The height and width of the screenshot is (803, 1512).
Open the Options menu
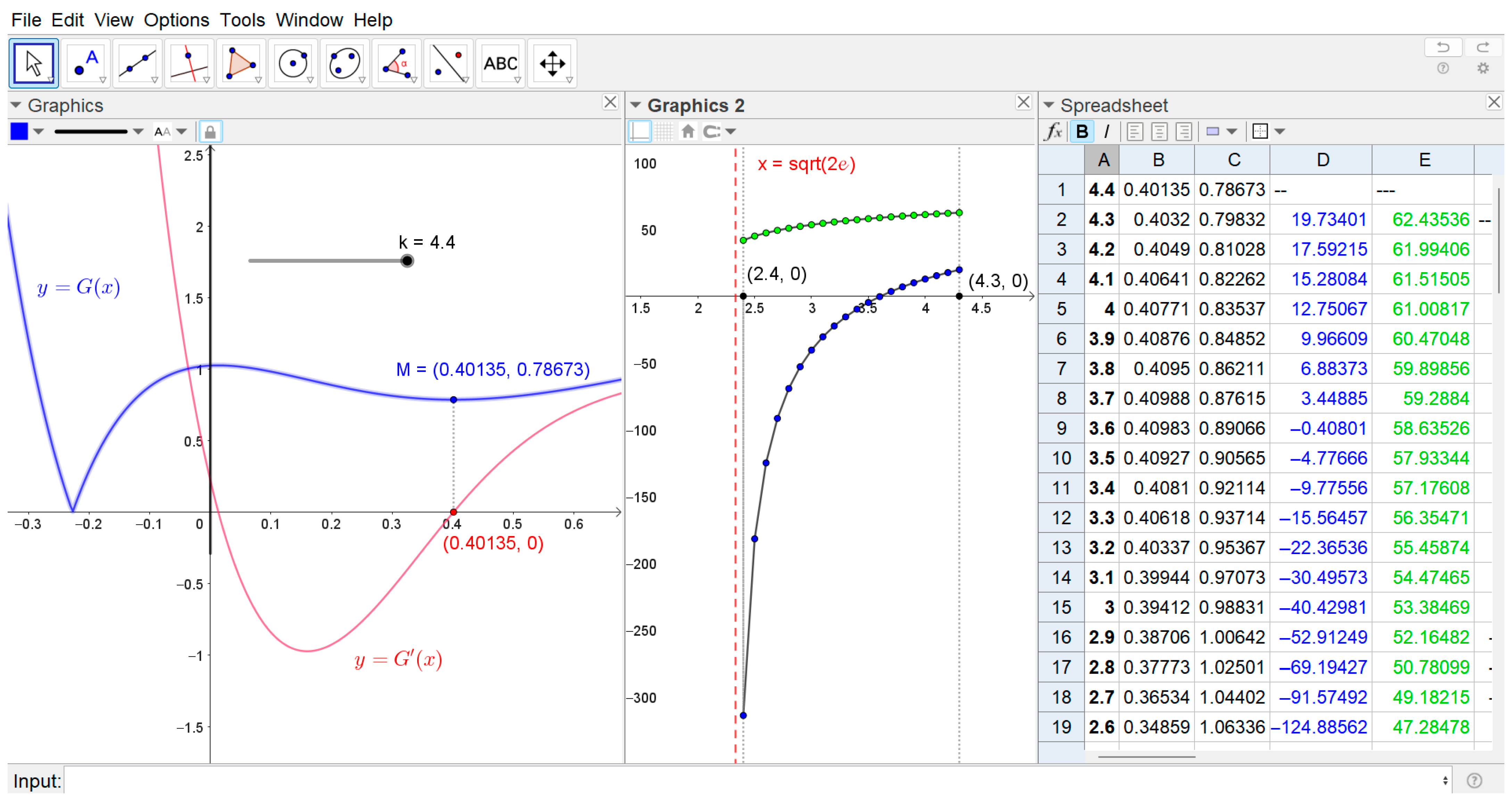point(176,20)
